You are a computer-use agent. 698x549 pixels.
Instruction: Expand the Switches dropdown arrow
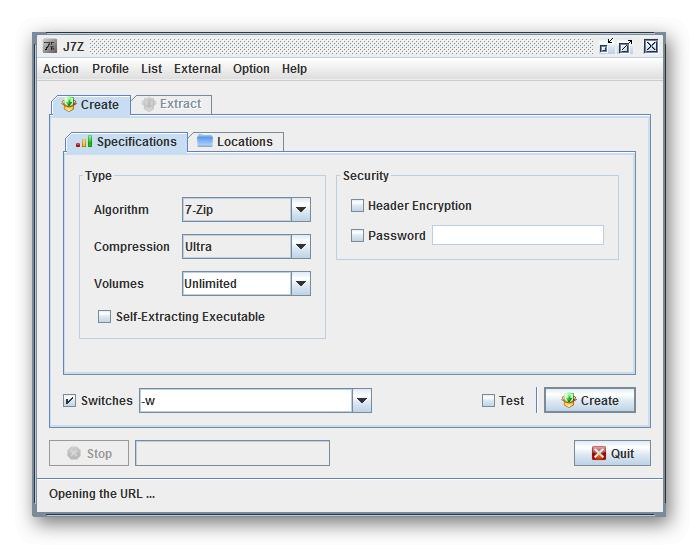362,401
